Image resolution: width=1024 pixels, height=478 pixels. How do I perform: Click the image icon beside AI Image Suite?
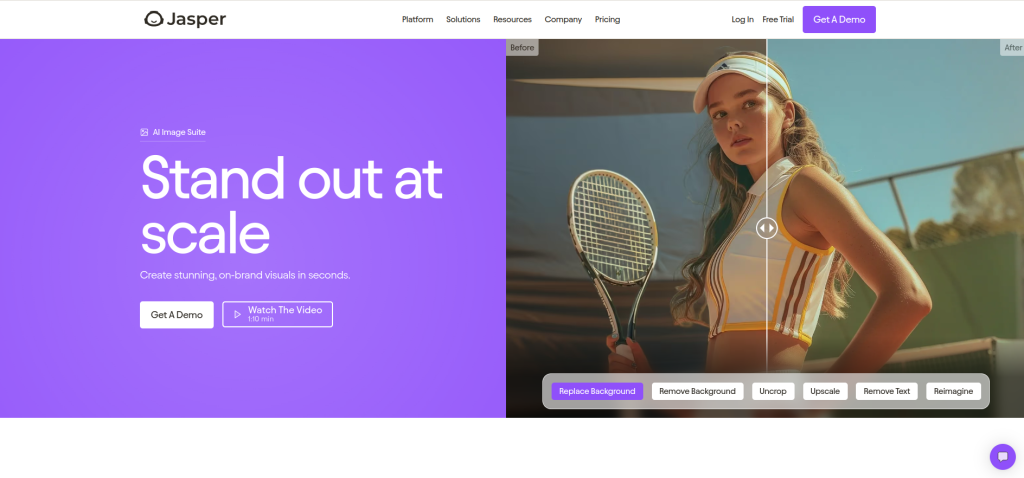(144, 132)
